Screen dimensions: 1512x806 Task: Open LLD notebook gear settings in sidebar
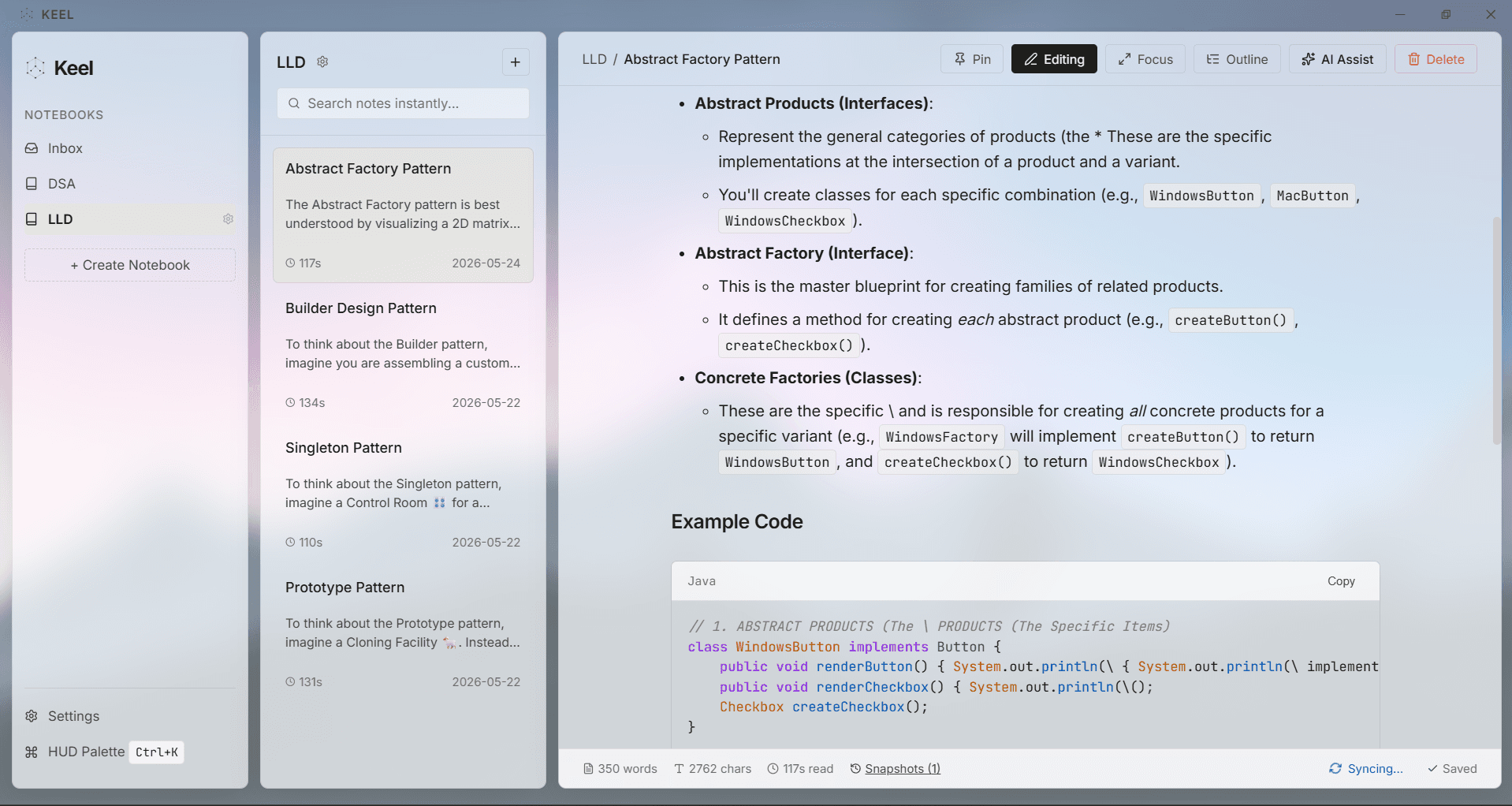coord(228,219)
